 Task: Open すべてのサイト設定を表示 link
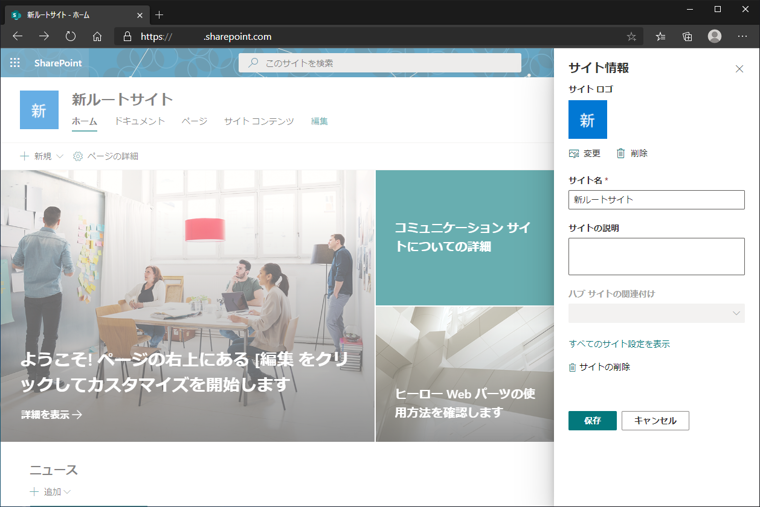[x=619, y=344]
